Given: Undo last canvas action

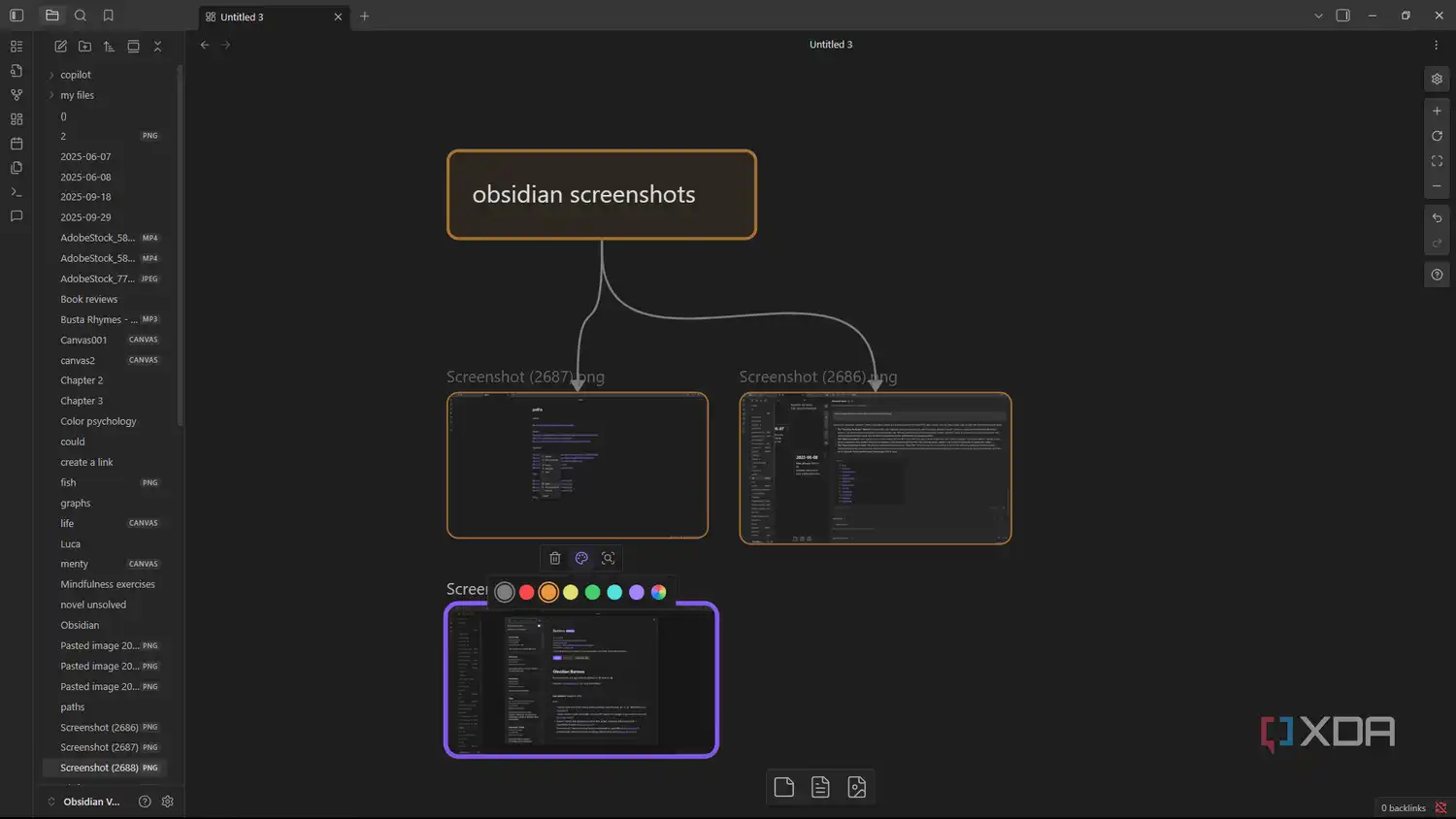Looking at the screenshot, I should tap(1437, 218).
